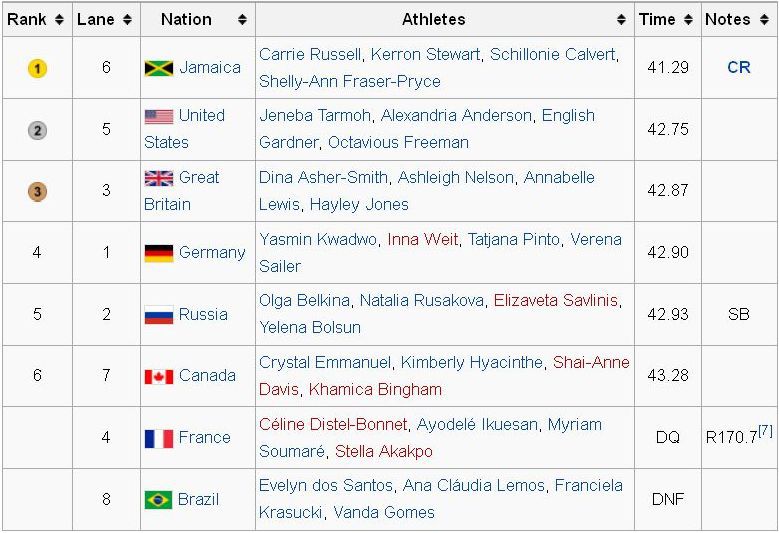This screenshot has height=533, width=779.
Task: Open footnote reference 7 next to R170.7
Action: (765, 431)
